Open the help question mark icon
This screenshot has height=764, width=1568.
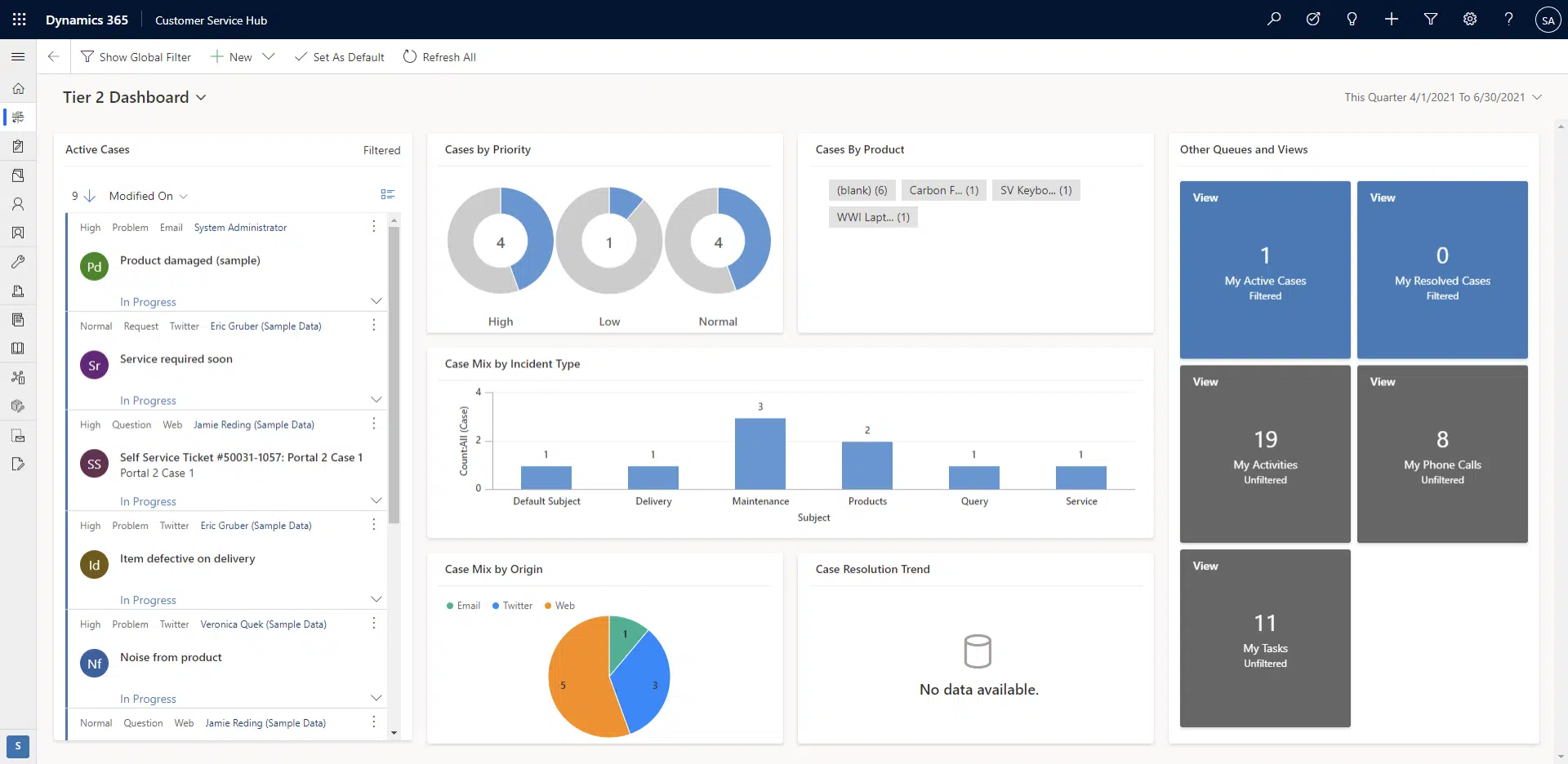point(1508,20)
